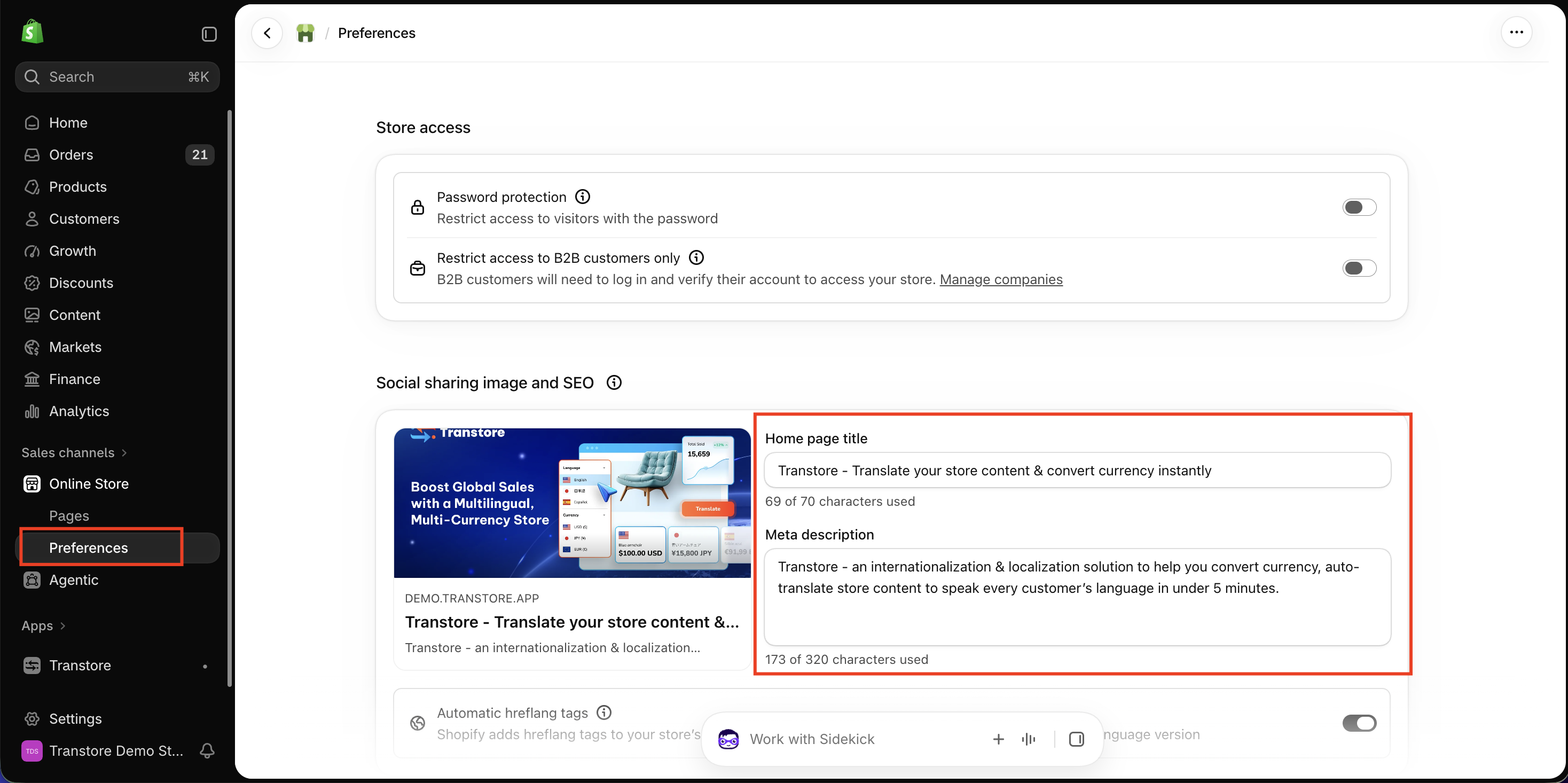
Task: Click the Sidekick plus attachment icon
Action: point(998,739)
